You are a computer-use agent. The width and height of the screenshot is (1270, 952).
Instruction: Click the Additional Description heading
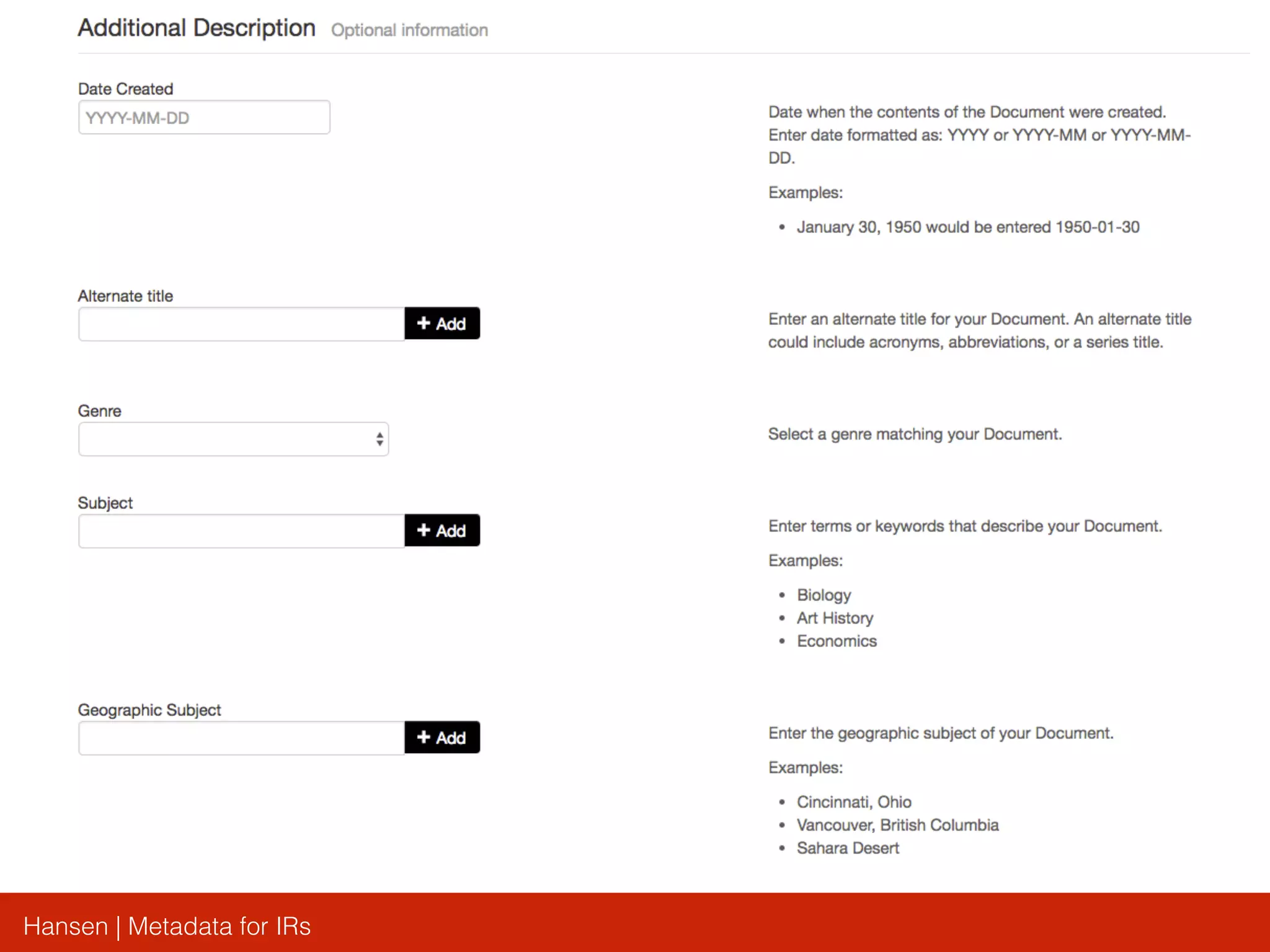coord(197,29)
